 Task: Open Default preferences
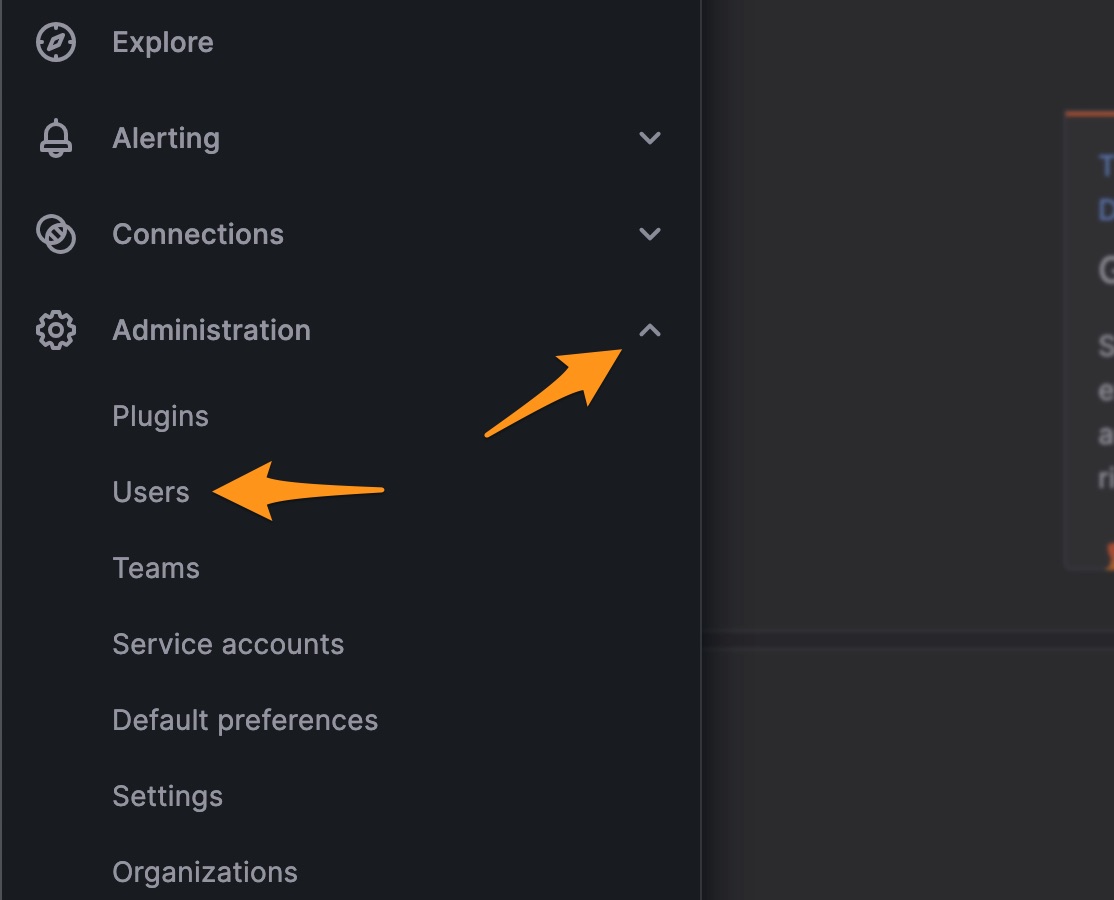(x=245, y=720)
